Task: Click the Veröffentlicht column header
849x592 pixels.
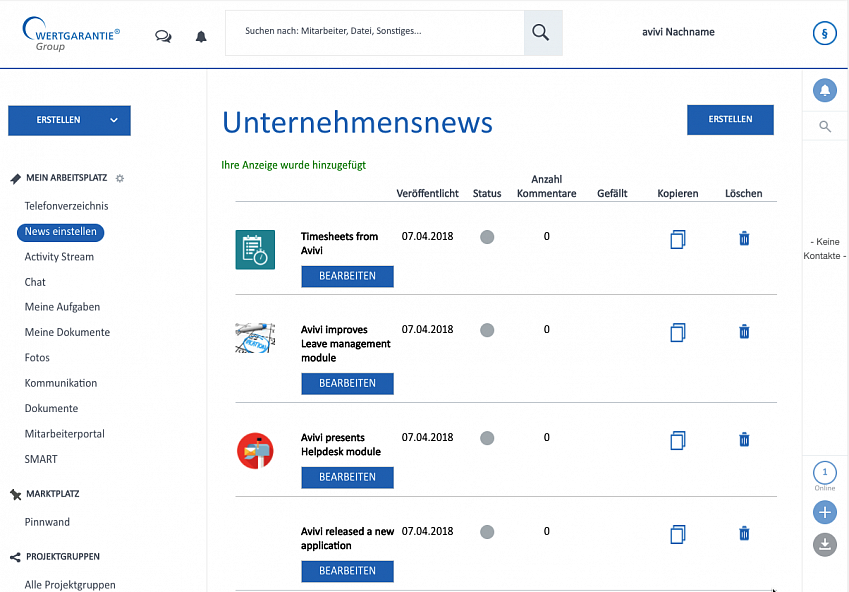Action: 427,193
